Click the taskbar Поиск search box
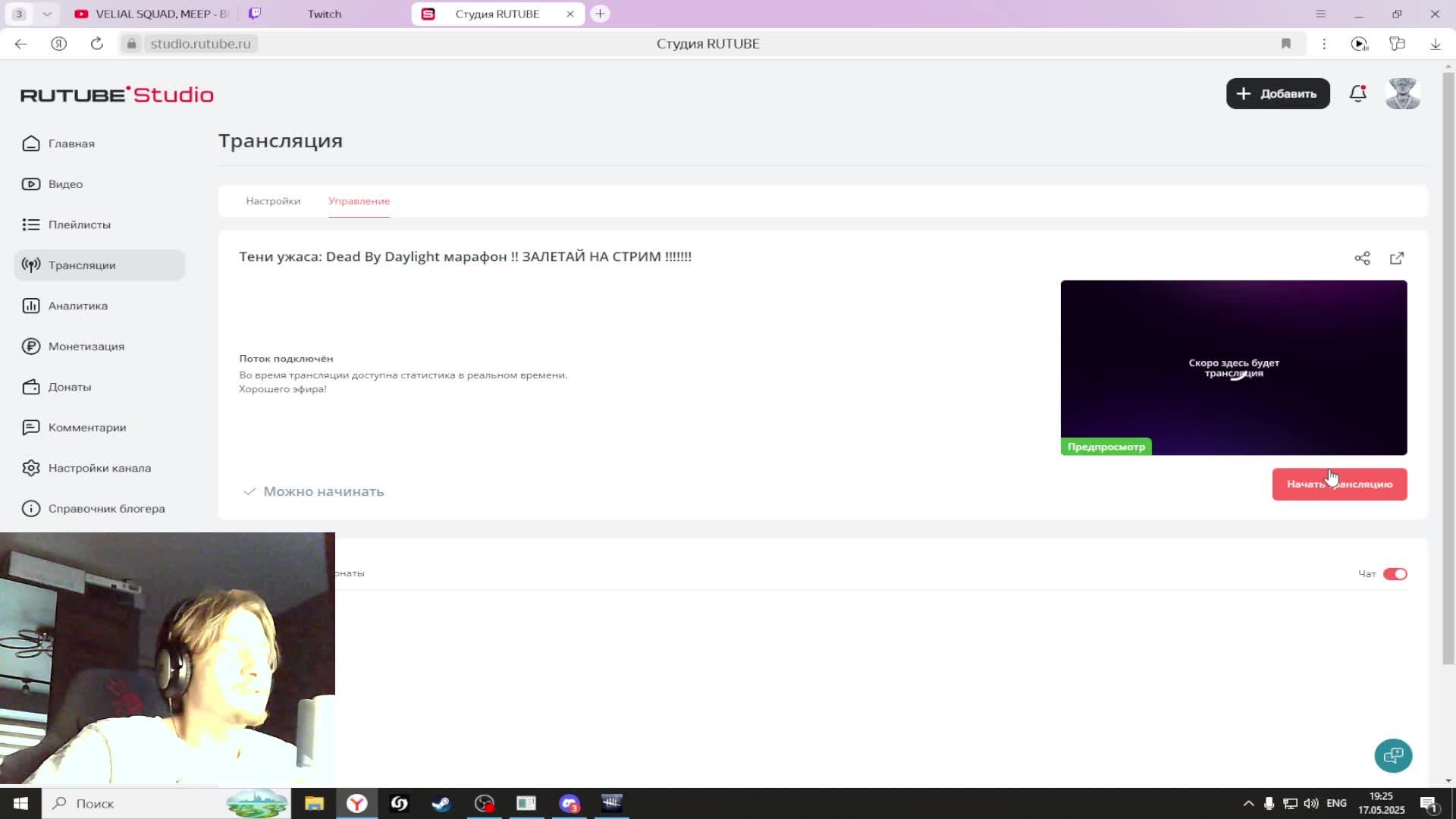Screen dimensions: 1456x819 (x=166, y=803)
